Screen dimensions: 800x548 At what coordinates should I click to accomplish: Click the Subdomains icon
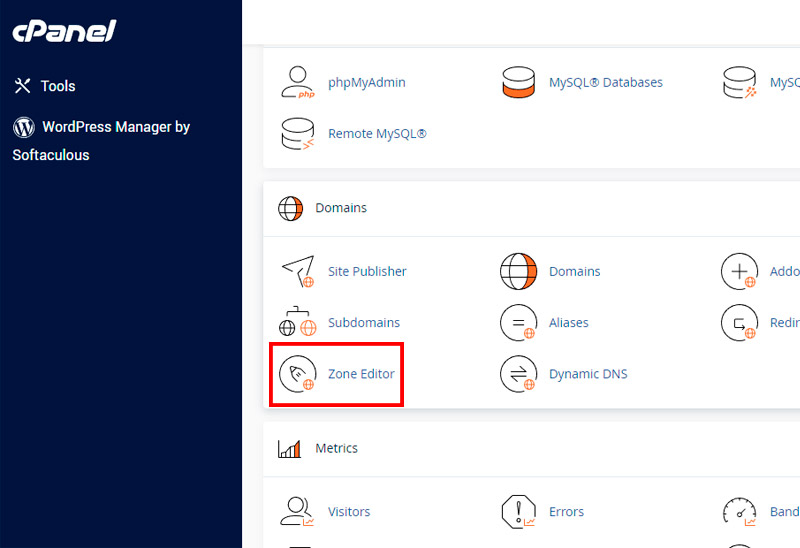(x=298, y=322)
